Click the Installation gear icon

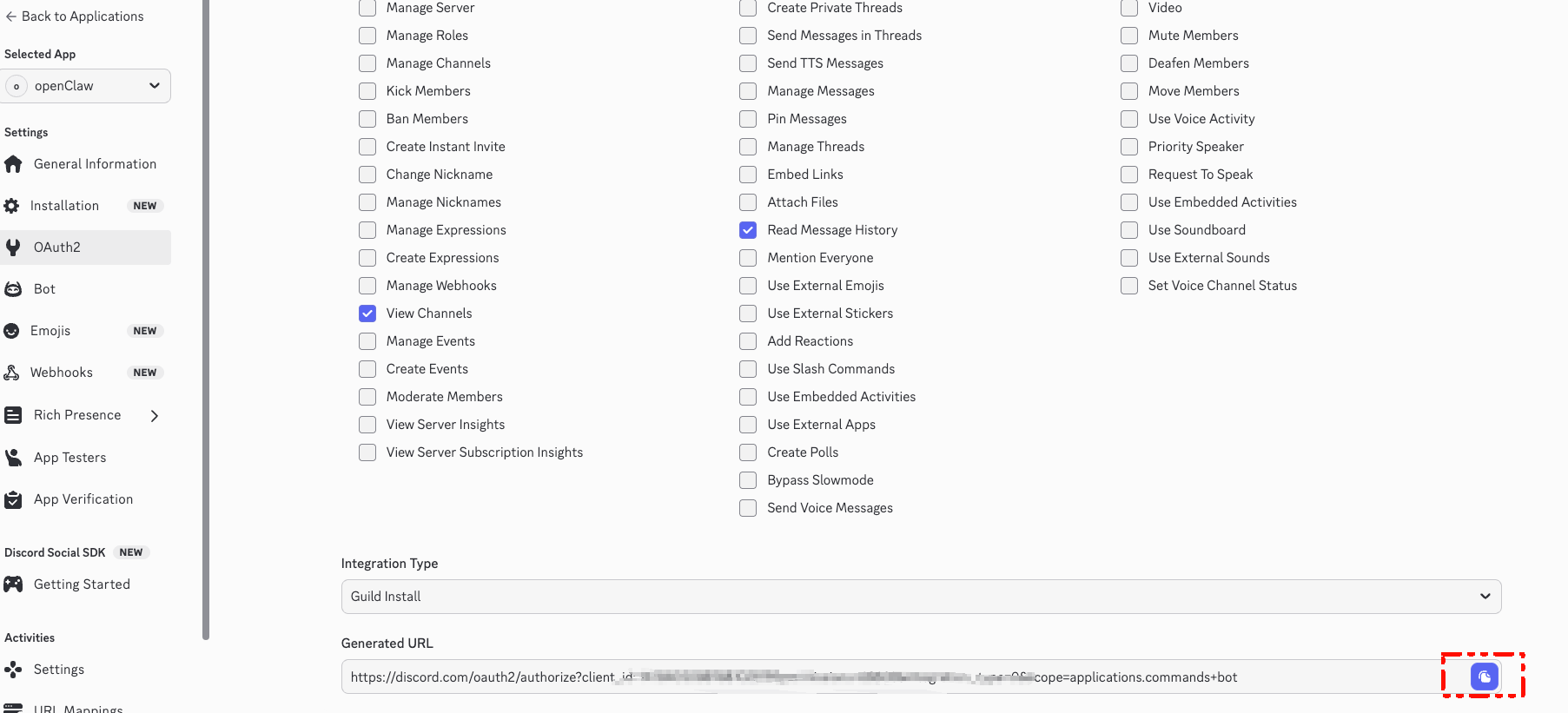click(11, 206)
